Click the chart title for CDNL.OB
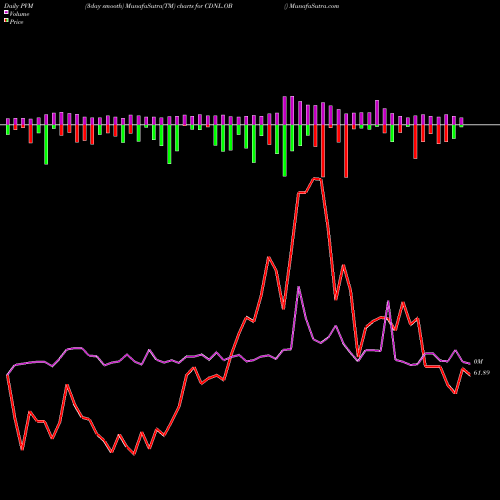 pyautogui.click(x=159, y=6)
